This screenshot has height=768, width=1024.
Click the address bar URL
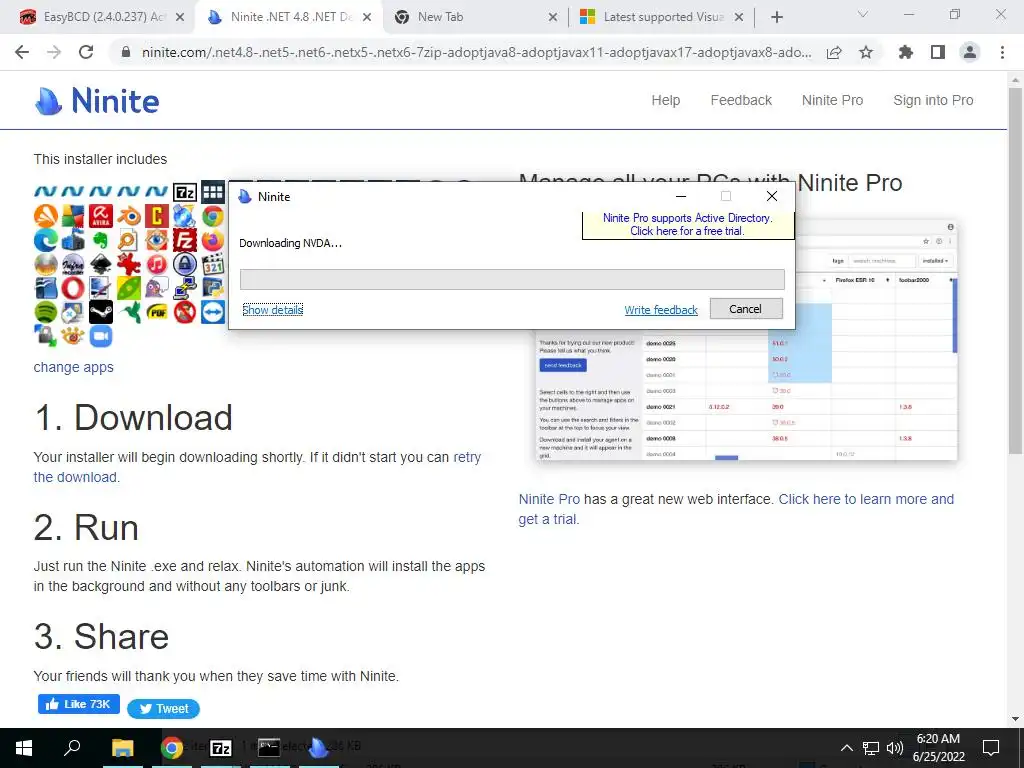tap(477, 52)
